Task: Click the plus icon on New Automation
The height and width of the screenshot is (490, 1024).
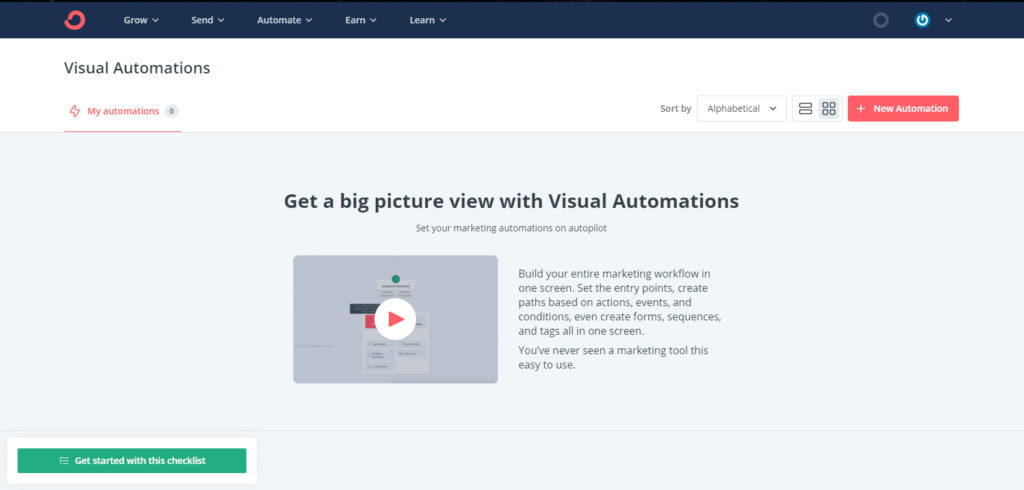Action: pos(861,109)
